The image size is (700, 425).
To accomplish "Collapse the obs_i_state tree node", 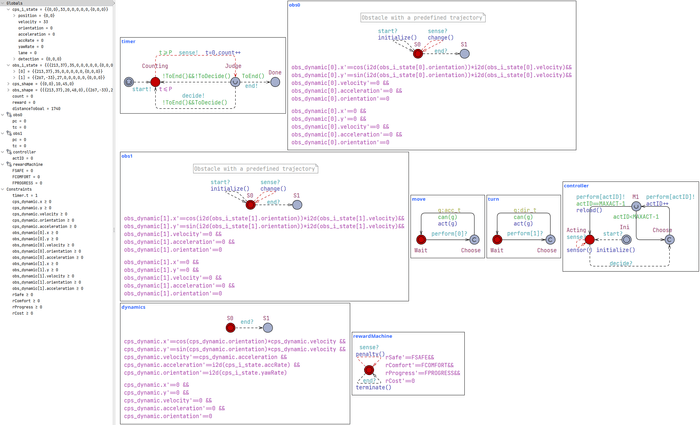I will (x=8, y=65).
